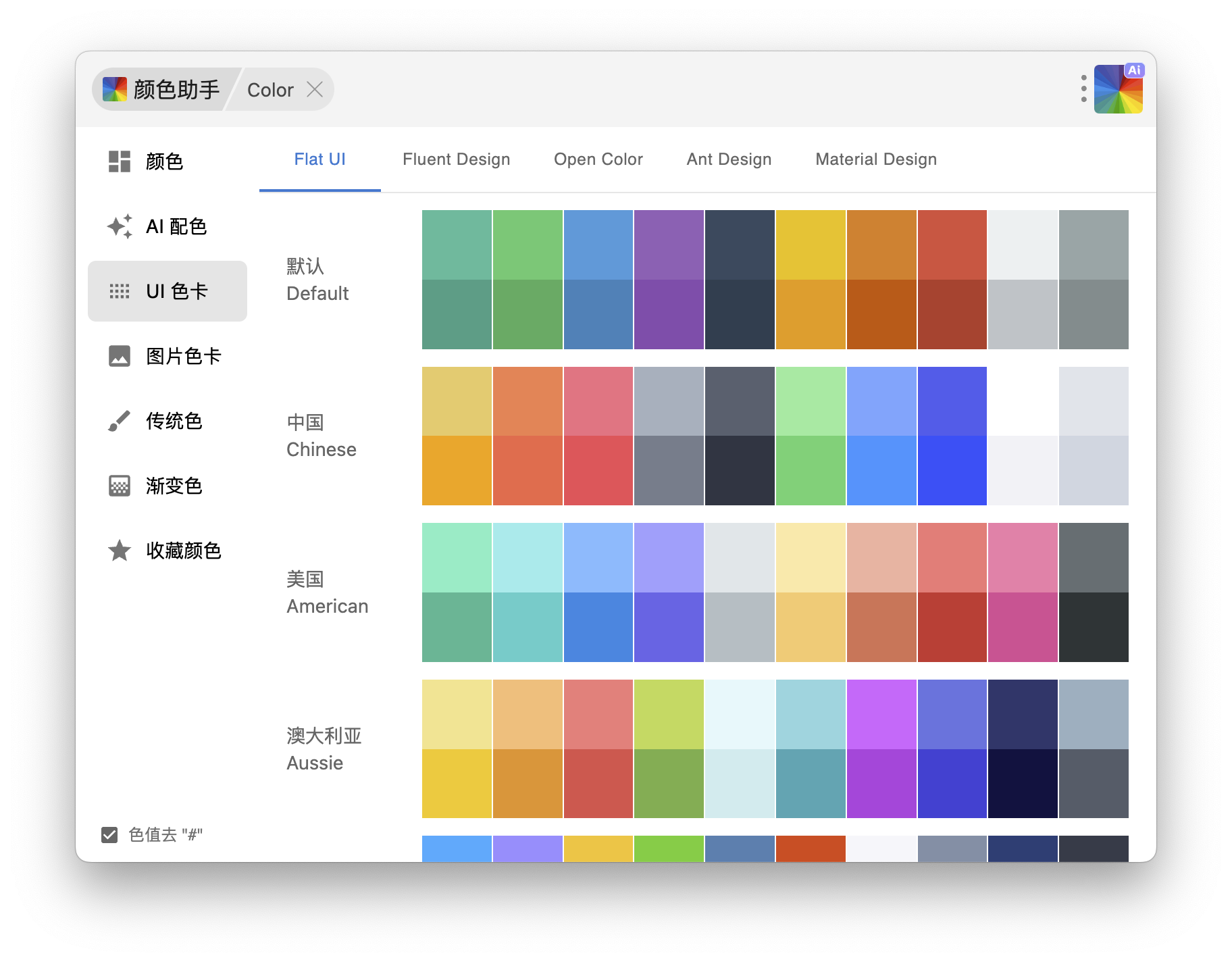The width and height of the screenshot is (1232, 962).
Task: Open the Open Color tab
Action: click(598, 159)
